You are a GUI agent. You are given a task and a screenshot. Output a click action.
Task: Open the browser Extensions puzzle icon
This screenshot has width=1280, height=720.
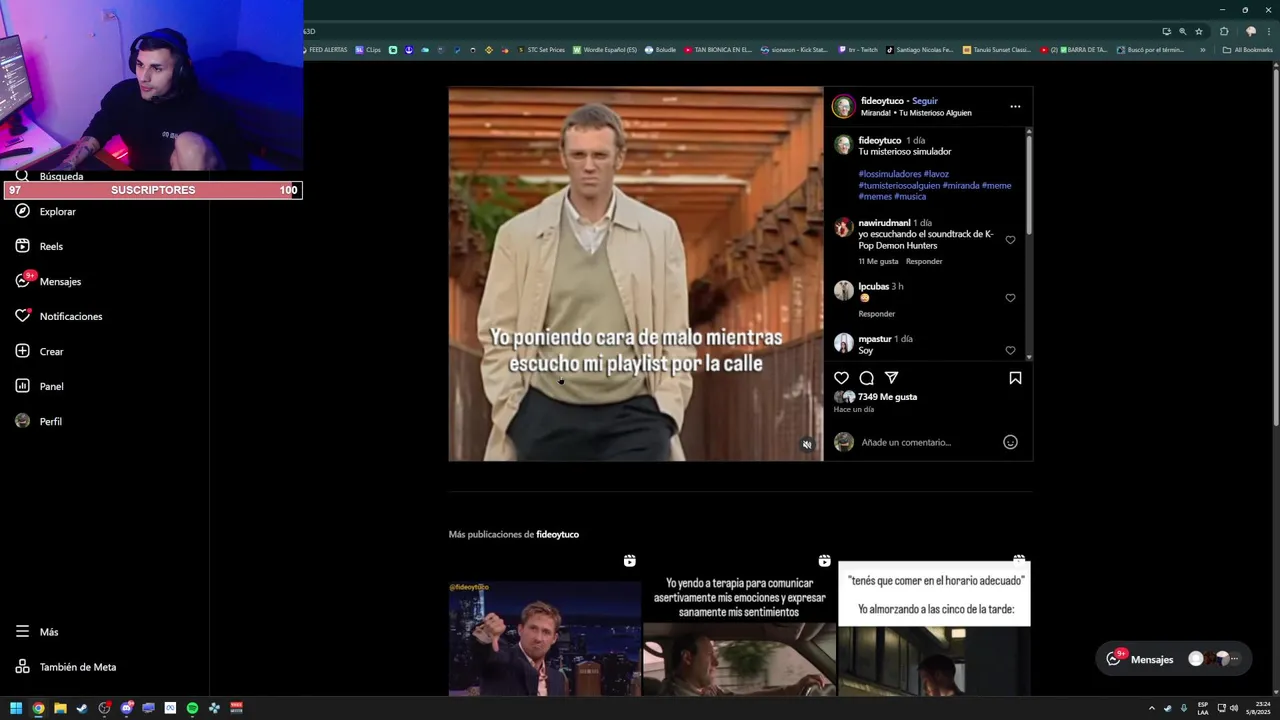tap(1224, 31)
